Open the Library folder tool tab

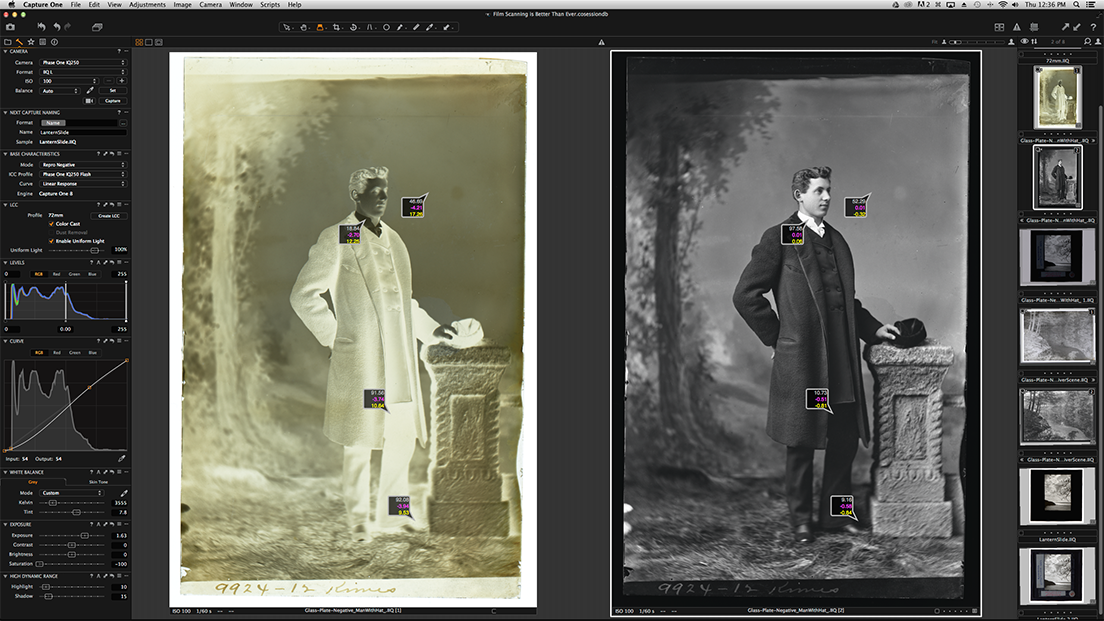[8, 42]
